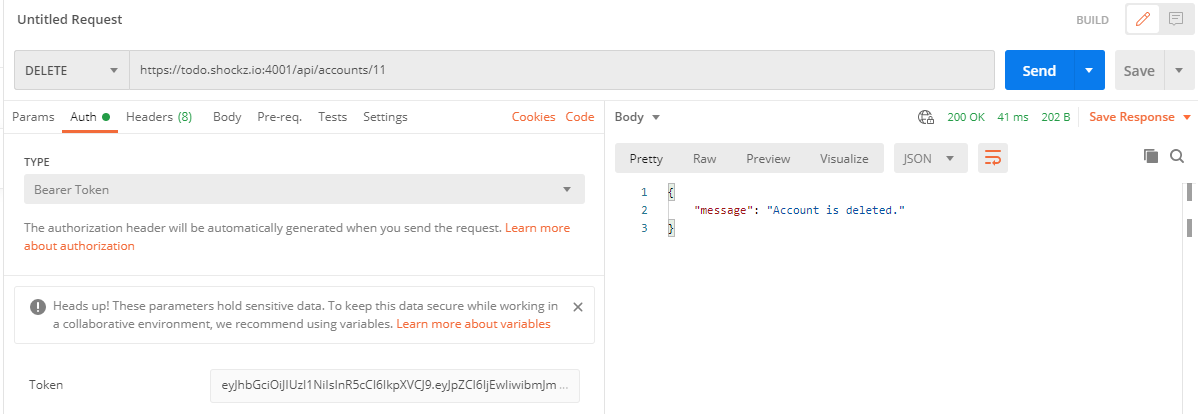This screenshot has width=1198, height=414.
Task: Open the JSON format dropdown
Action: click(x=929, y=158)
